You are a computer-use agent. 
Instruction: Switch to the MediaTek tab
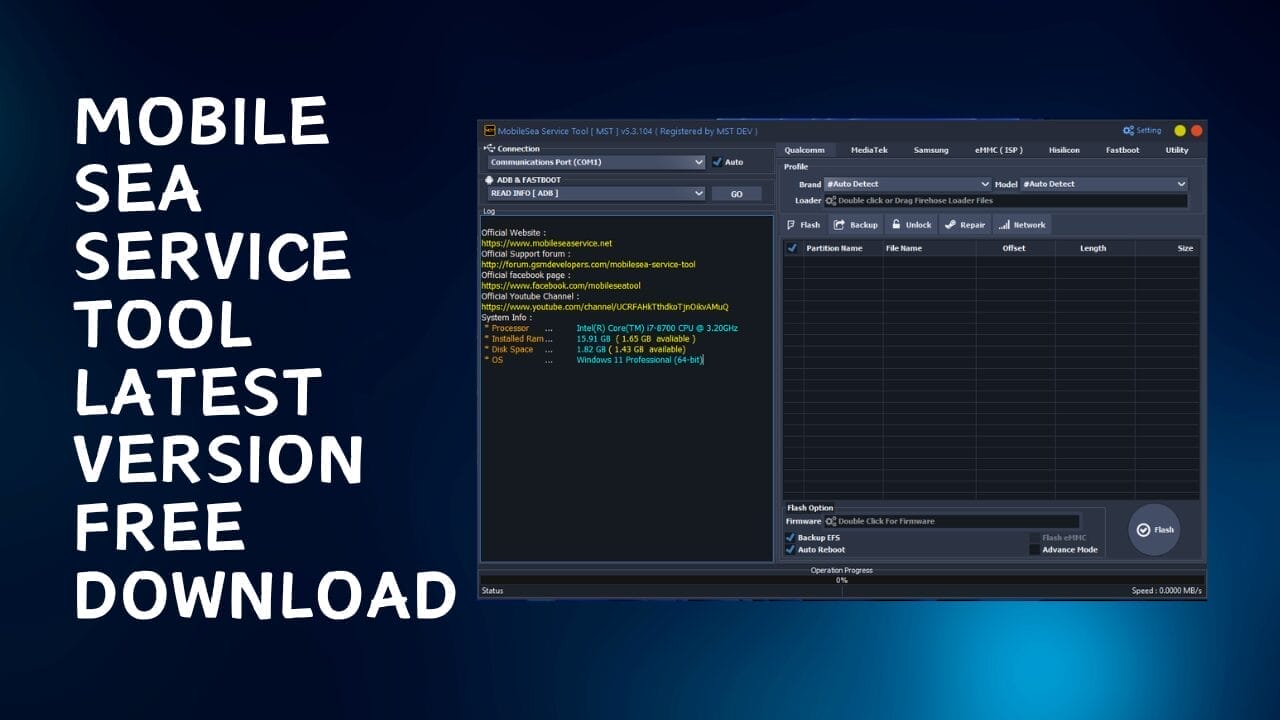870,149
